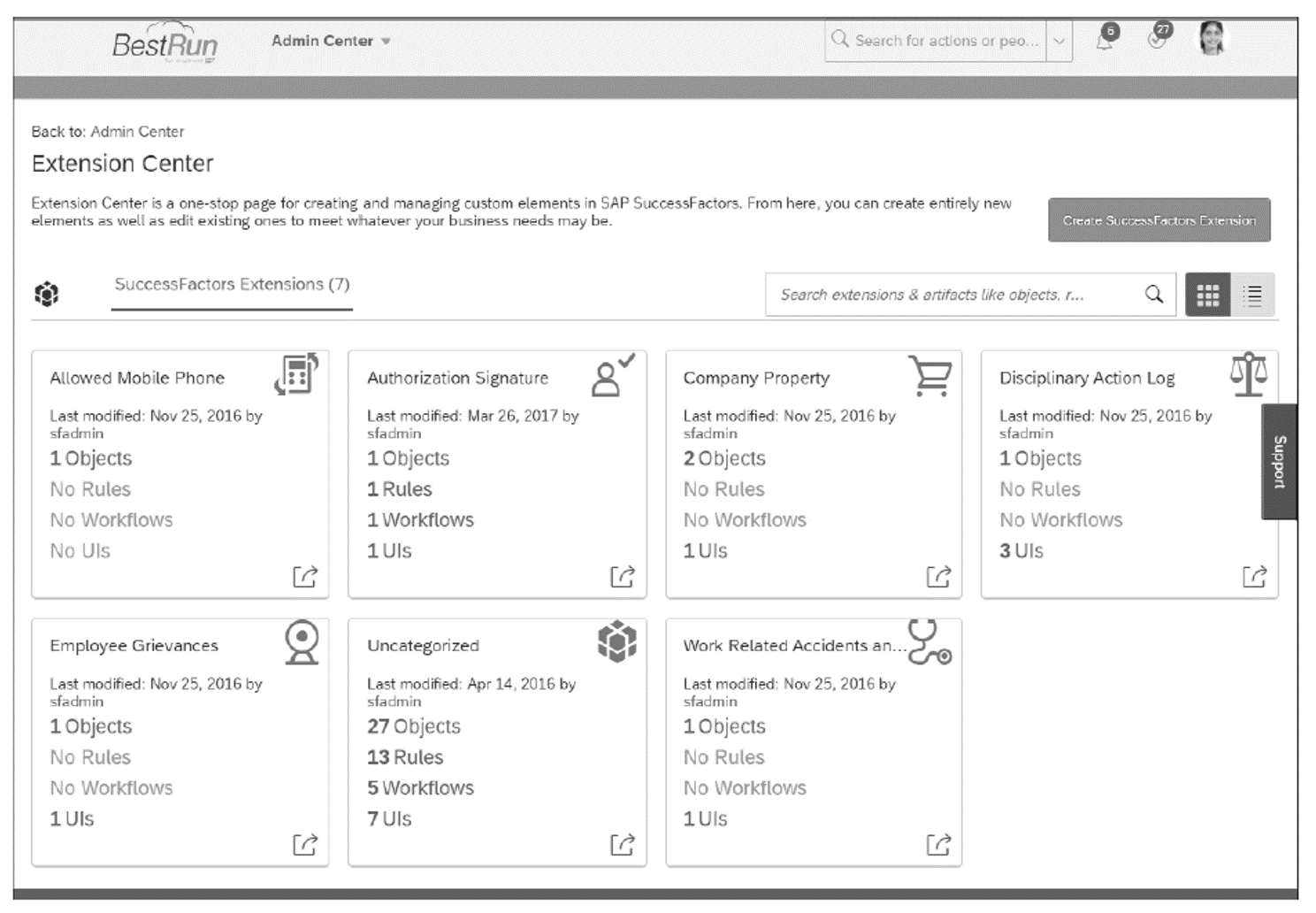This screenshot has height=913, width=1316.
Task: Expand the Admin Center dropdown menu
Action: pos(331,41)
